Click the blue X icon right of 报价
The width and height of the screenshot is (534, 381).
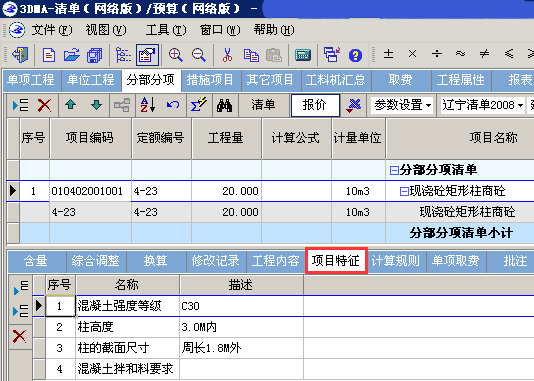point(354,106)
